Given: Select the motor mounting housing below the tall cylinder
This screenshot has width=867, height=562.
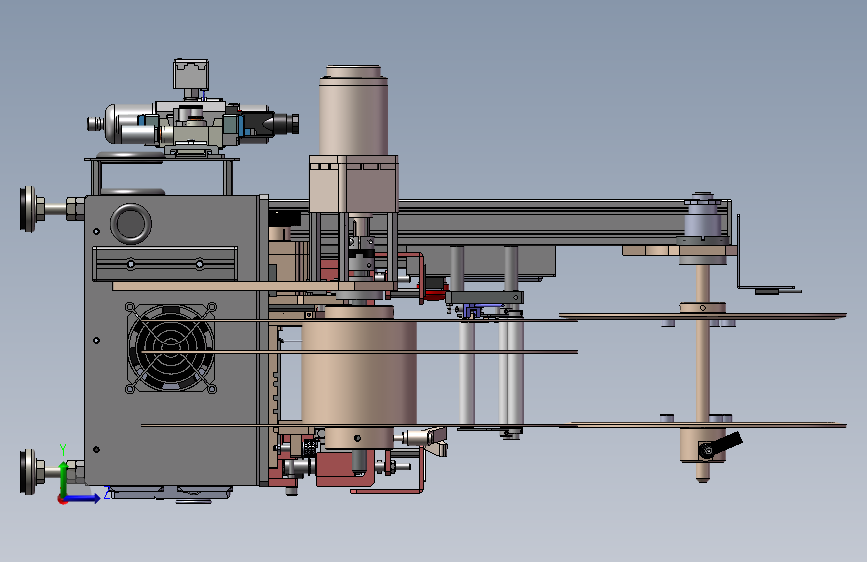Looking at the screenshot, I should pyautogui.click(x=353, y=184).
